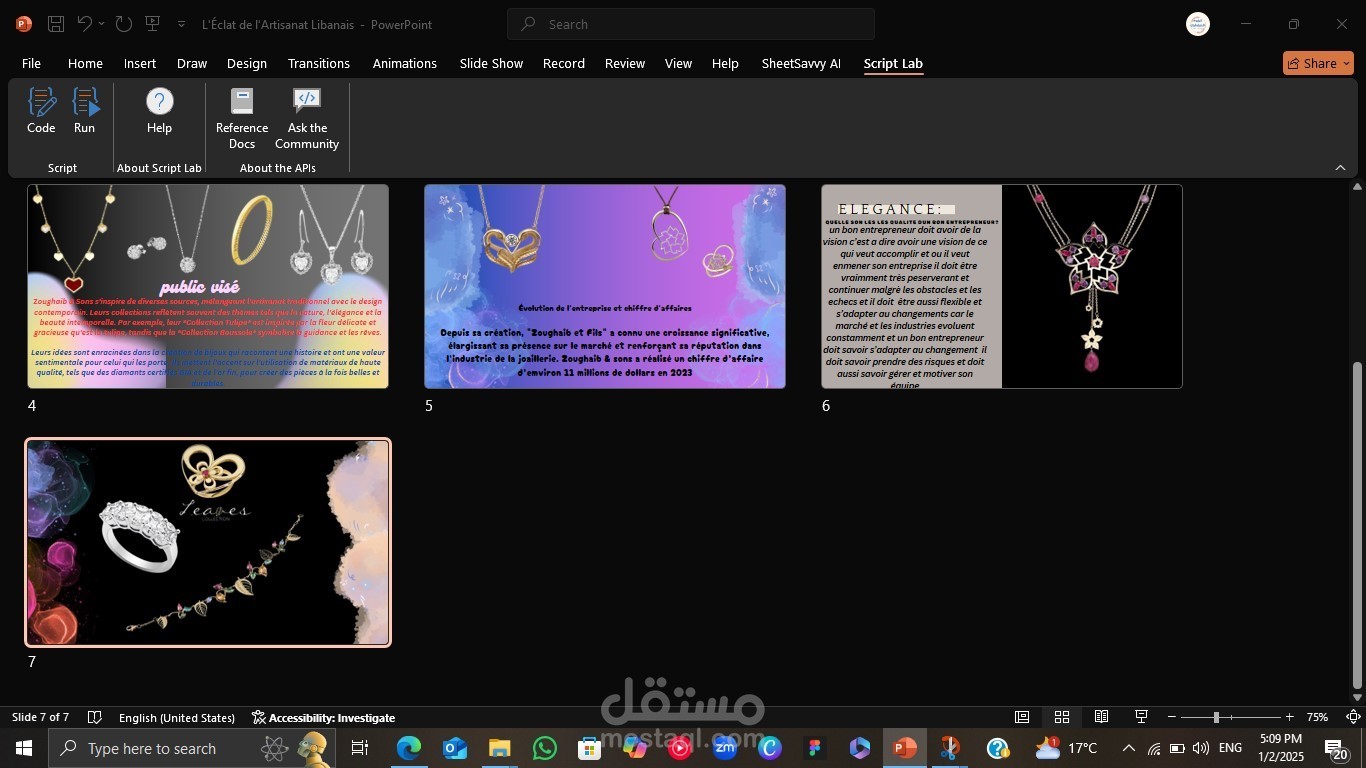
Task: Click the Script Lab tab
Action: tap(893, 63)
